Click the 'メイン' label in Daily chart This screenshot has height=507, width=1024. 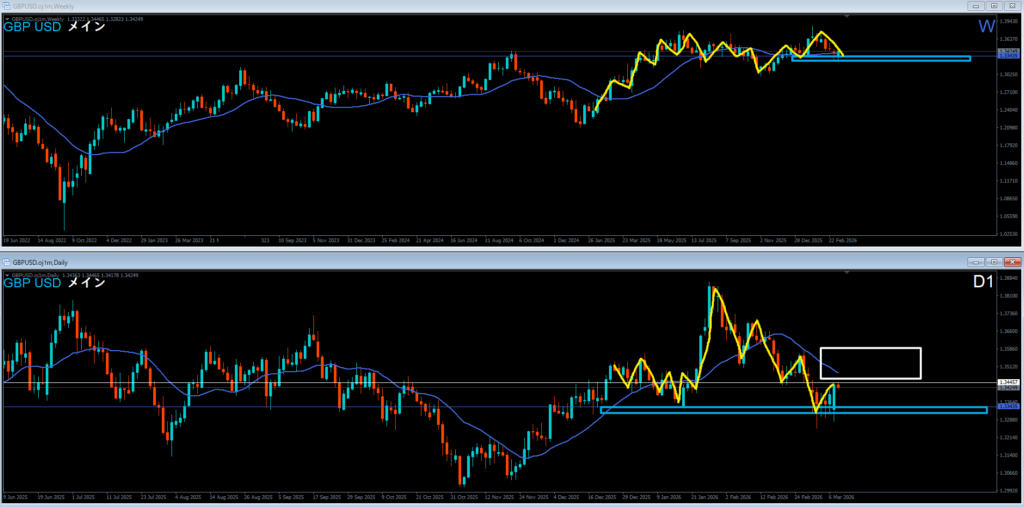pyautogui.click(x=86, y=284)
